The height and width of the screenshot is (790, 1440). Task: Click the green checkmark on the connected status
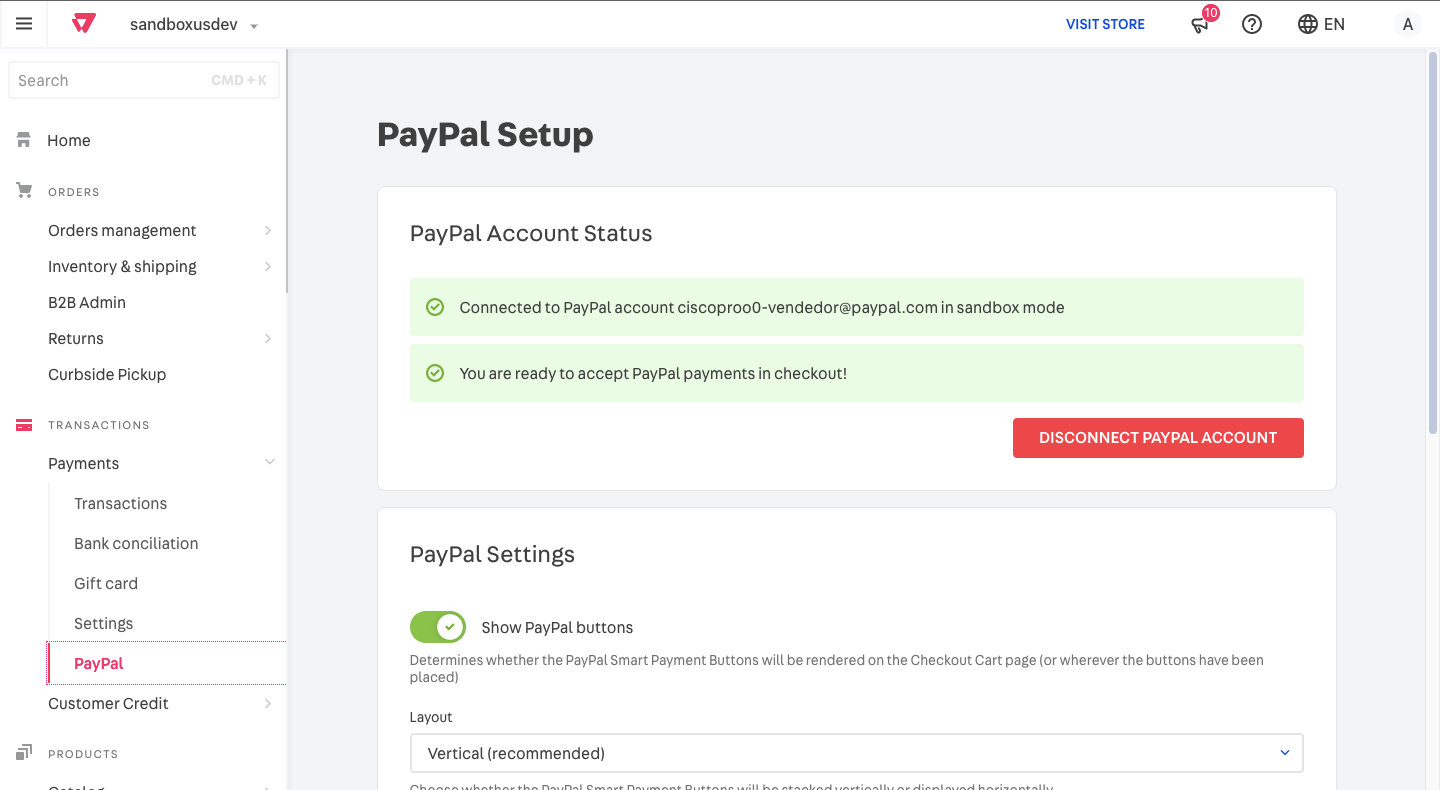coord(434,307)
